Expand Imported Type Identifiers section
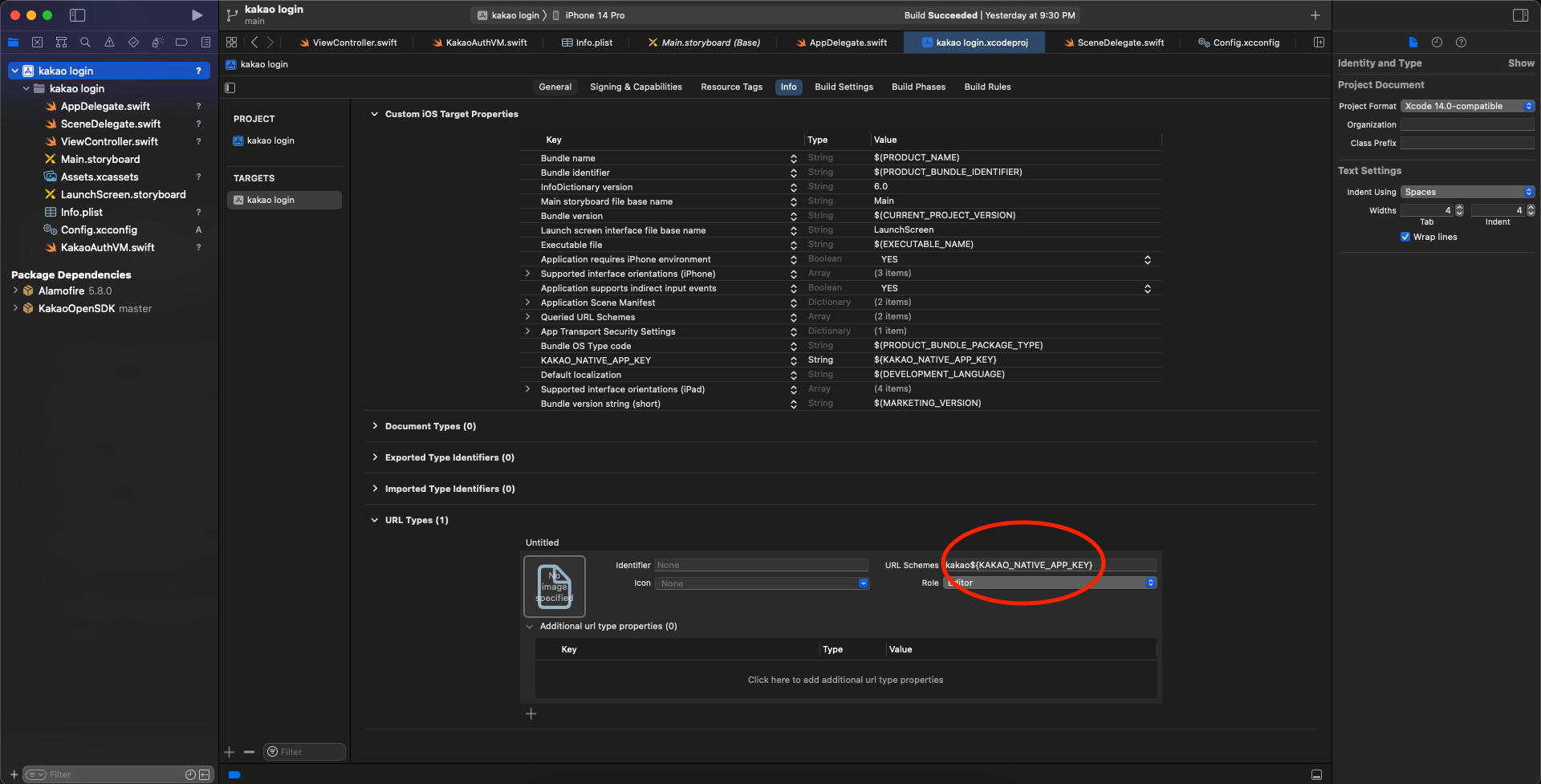 [x=374, y=489]
